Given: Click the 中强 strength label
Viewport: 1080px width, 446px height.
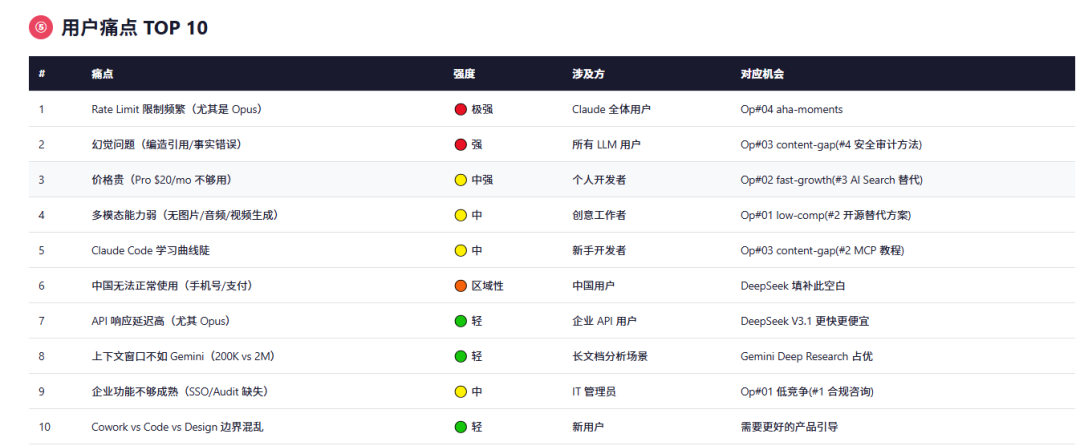Looking at the screenshot, I should pos(482,180).
